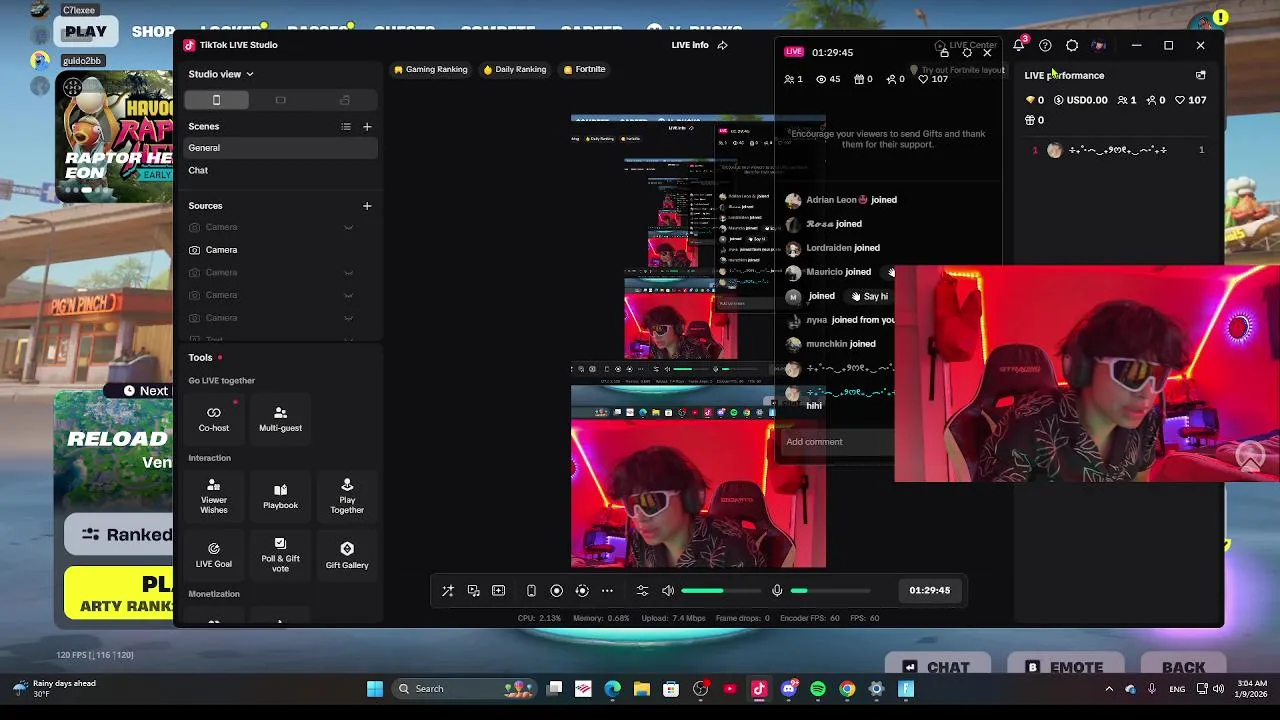Click the record button in bottom toolbar
The height and width of the screenshot is (720, 1280).
pos(557,591)
